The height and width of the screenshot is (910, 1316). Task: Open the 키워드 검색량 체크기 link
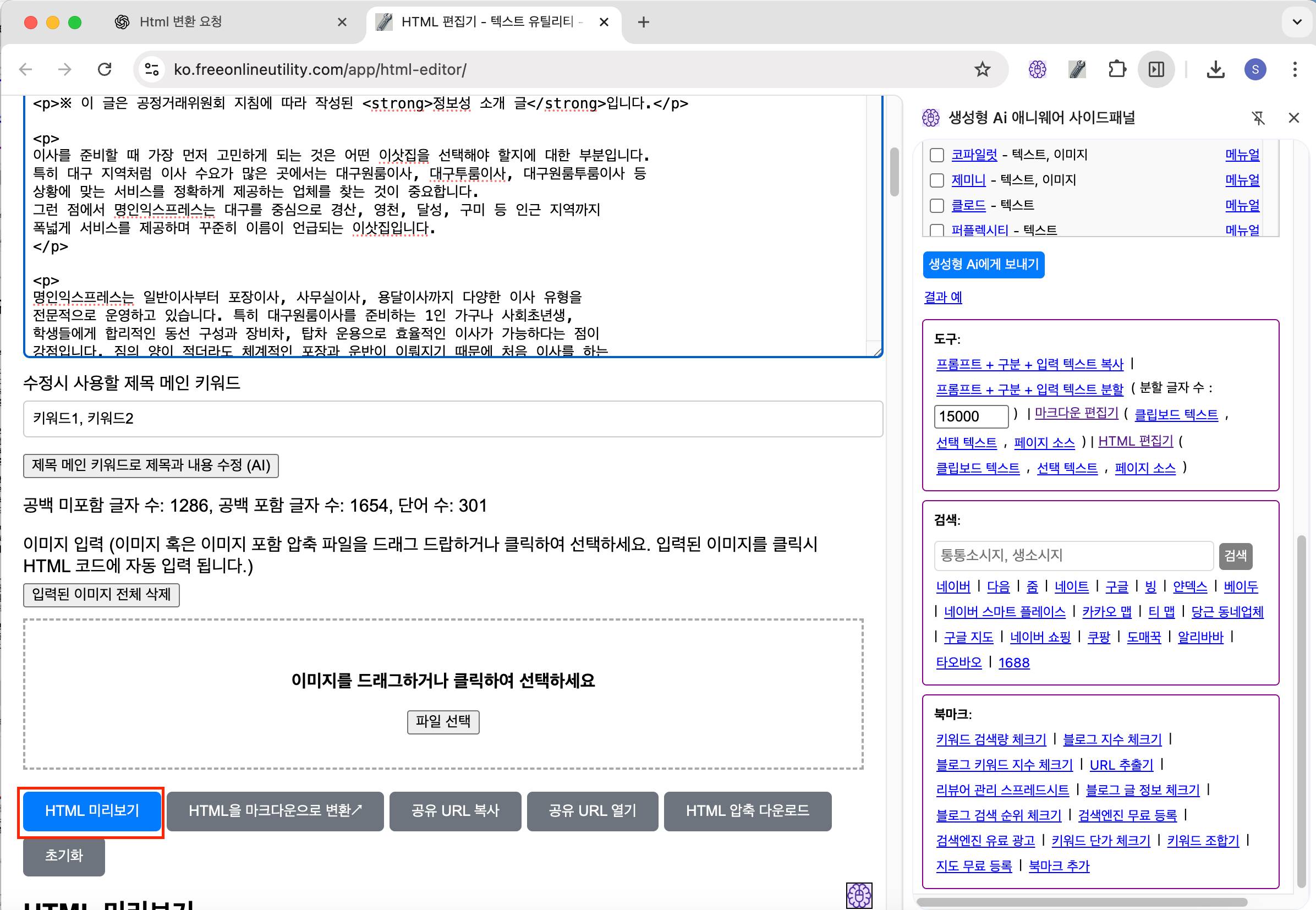991,739
